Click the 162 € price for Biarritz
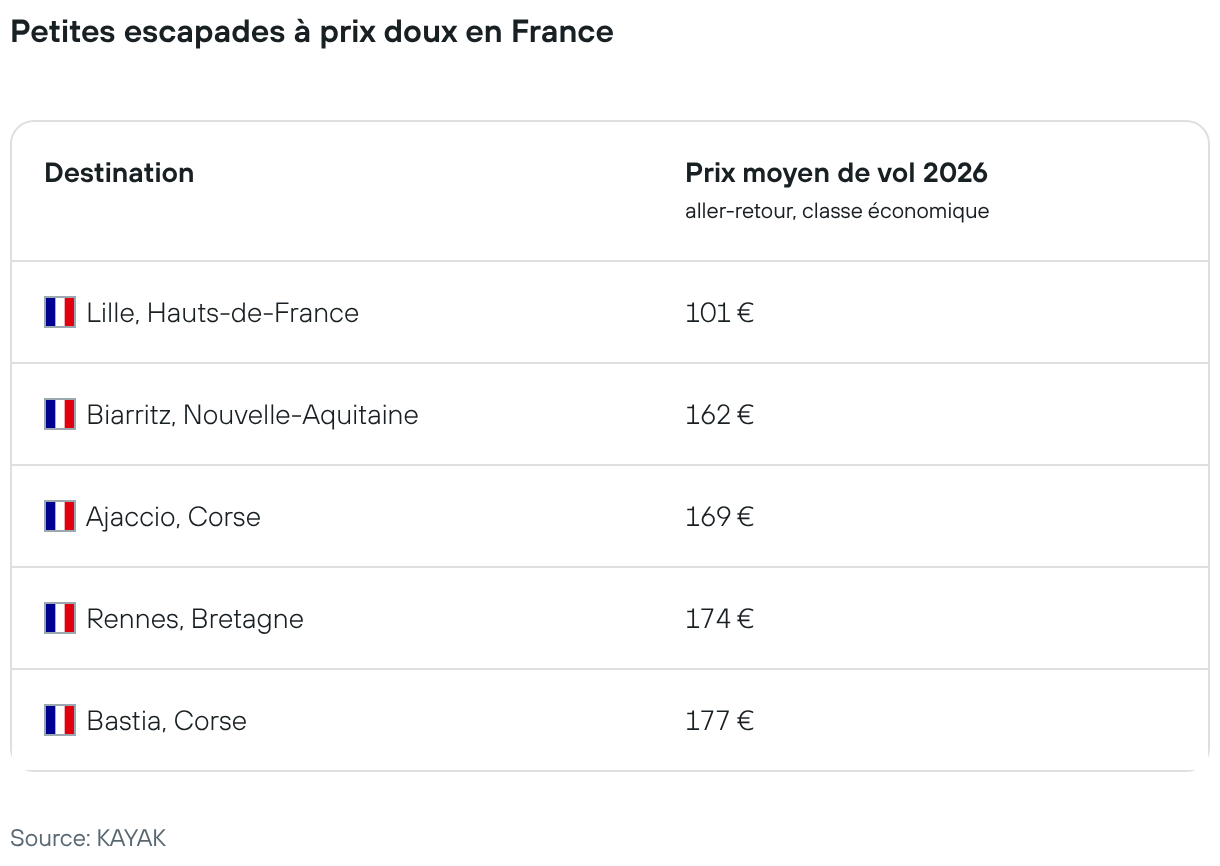The width and height of the screenshot is (1220, 866). (719, 415)
